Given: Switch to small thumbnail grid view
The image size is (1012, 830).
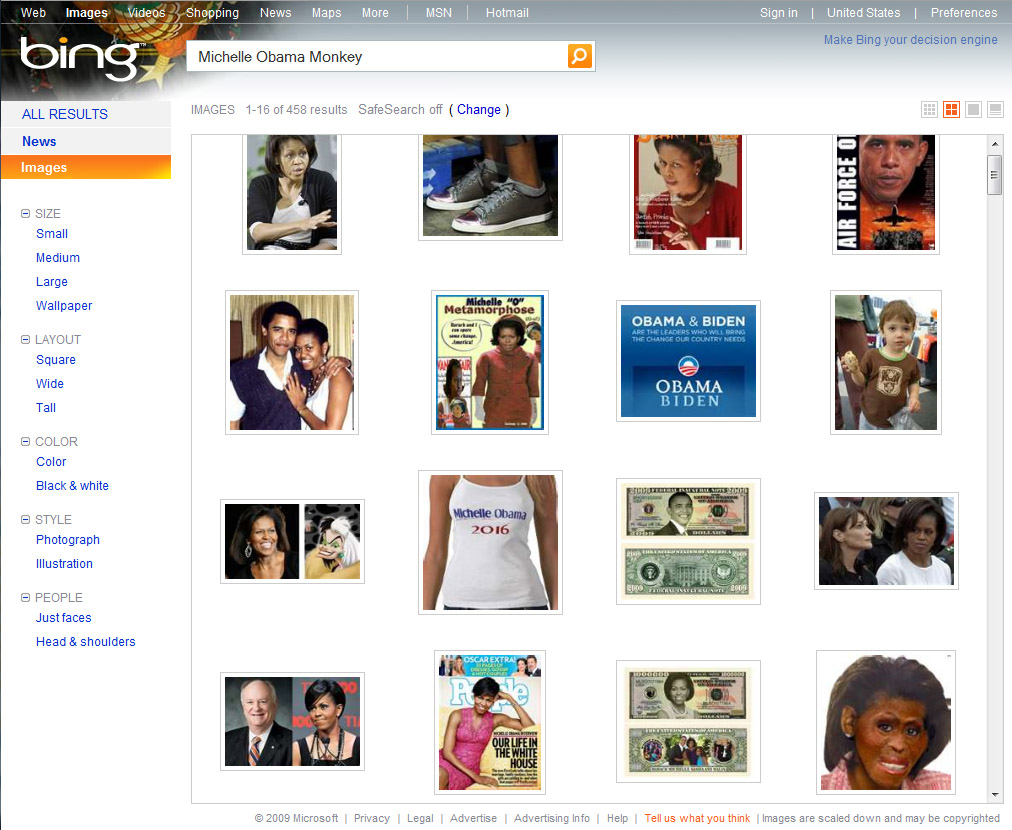Looking at the screenshot, I should tap(930, 110).
